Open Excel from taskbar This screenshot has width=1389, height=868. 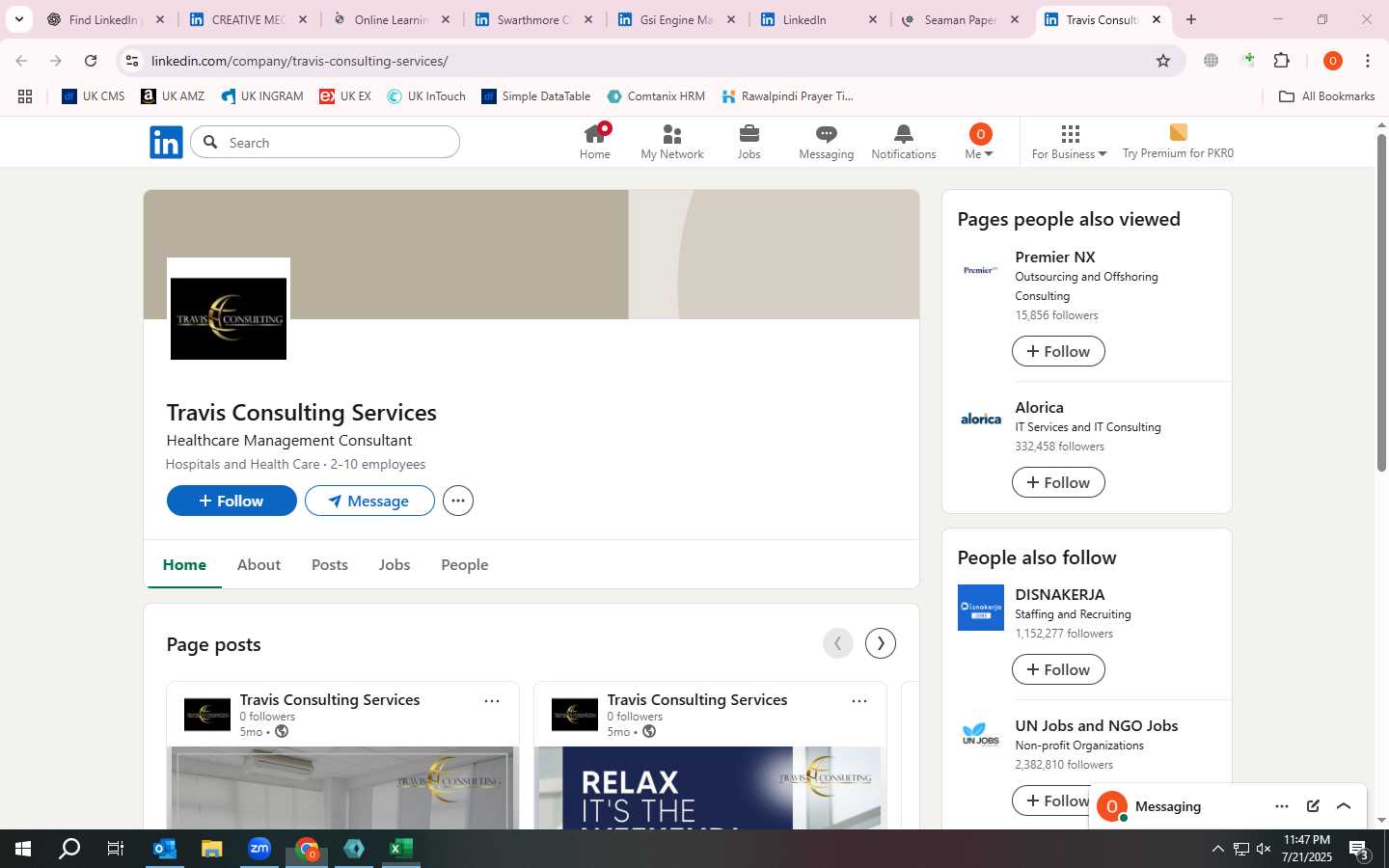(x=401, y=849)
